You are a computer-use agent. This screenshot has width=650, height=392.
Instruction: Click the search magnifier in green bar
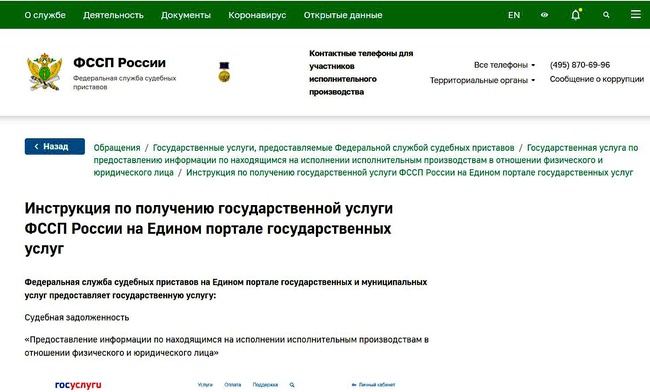(x=606, y=15)
